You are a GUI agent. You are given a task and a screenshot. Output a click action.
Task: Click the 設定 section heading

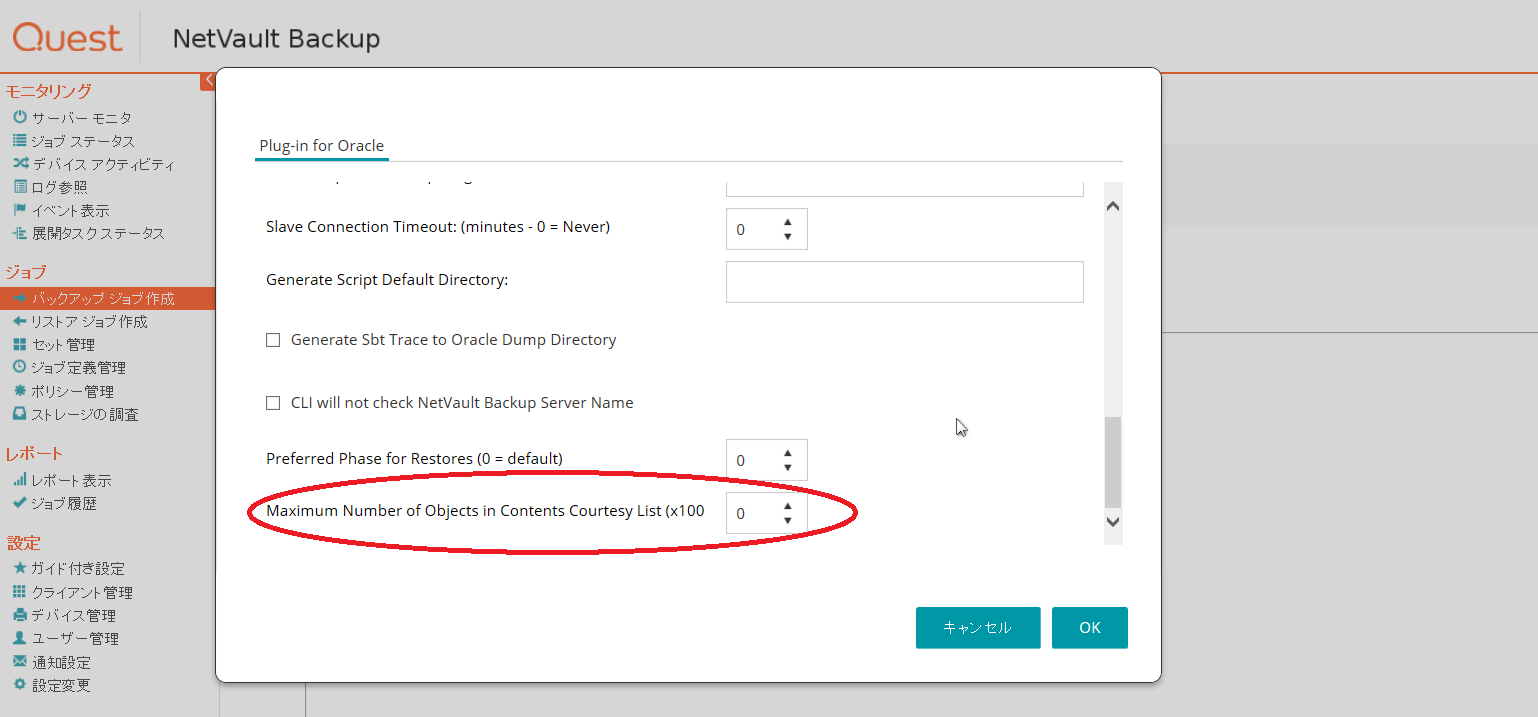click(x=23, y=542)
